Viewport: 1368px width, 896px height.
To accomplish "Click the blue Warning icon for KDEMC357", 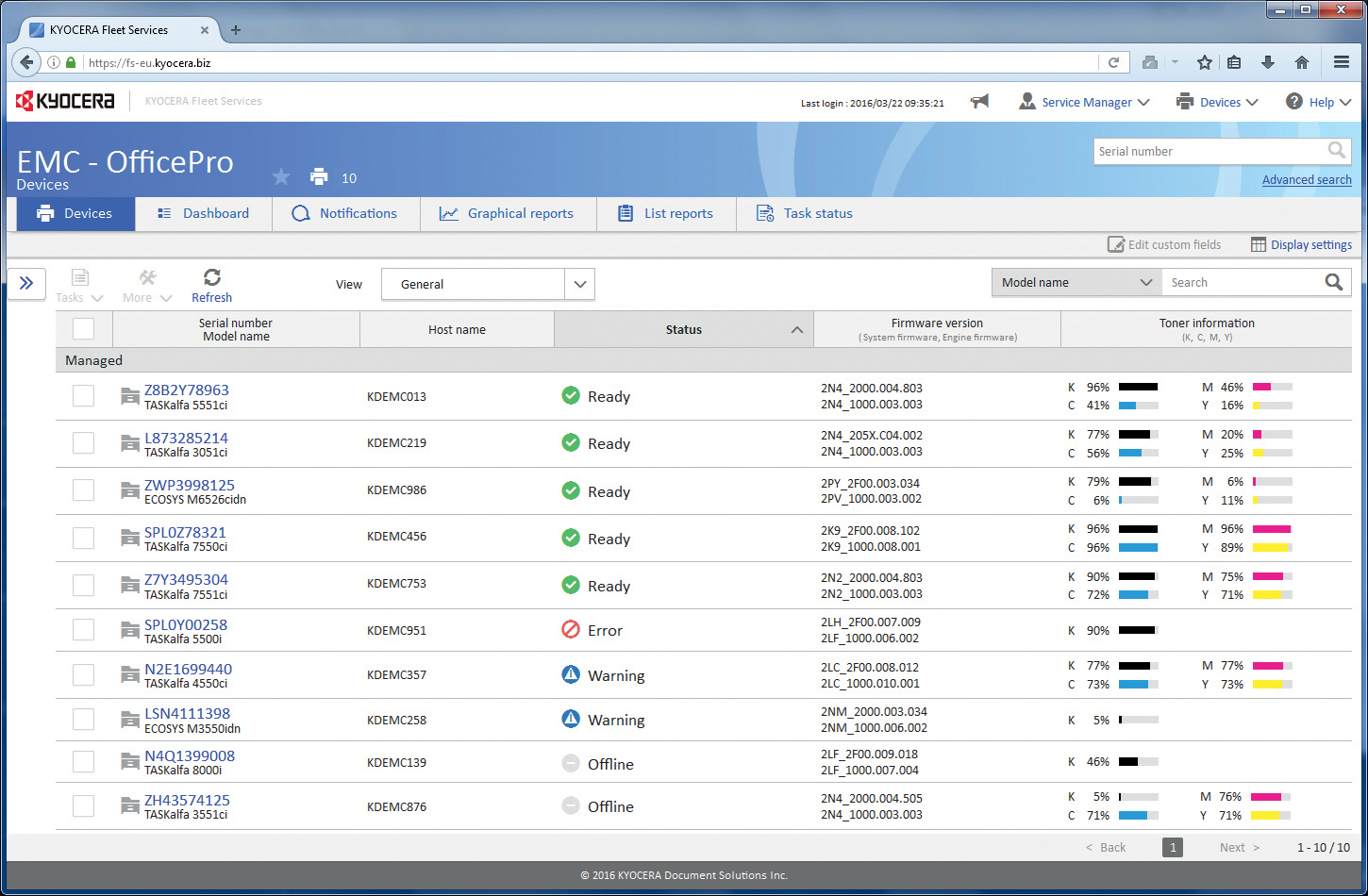I will click(x=571, y=674).
